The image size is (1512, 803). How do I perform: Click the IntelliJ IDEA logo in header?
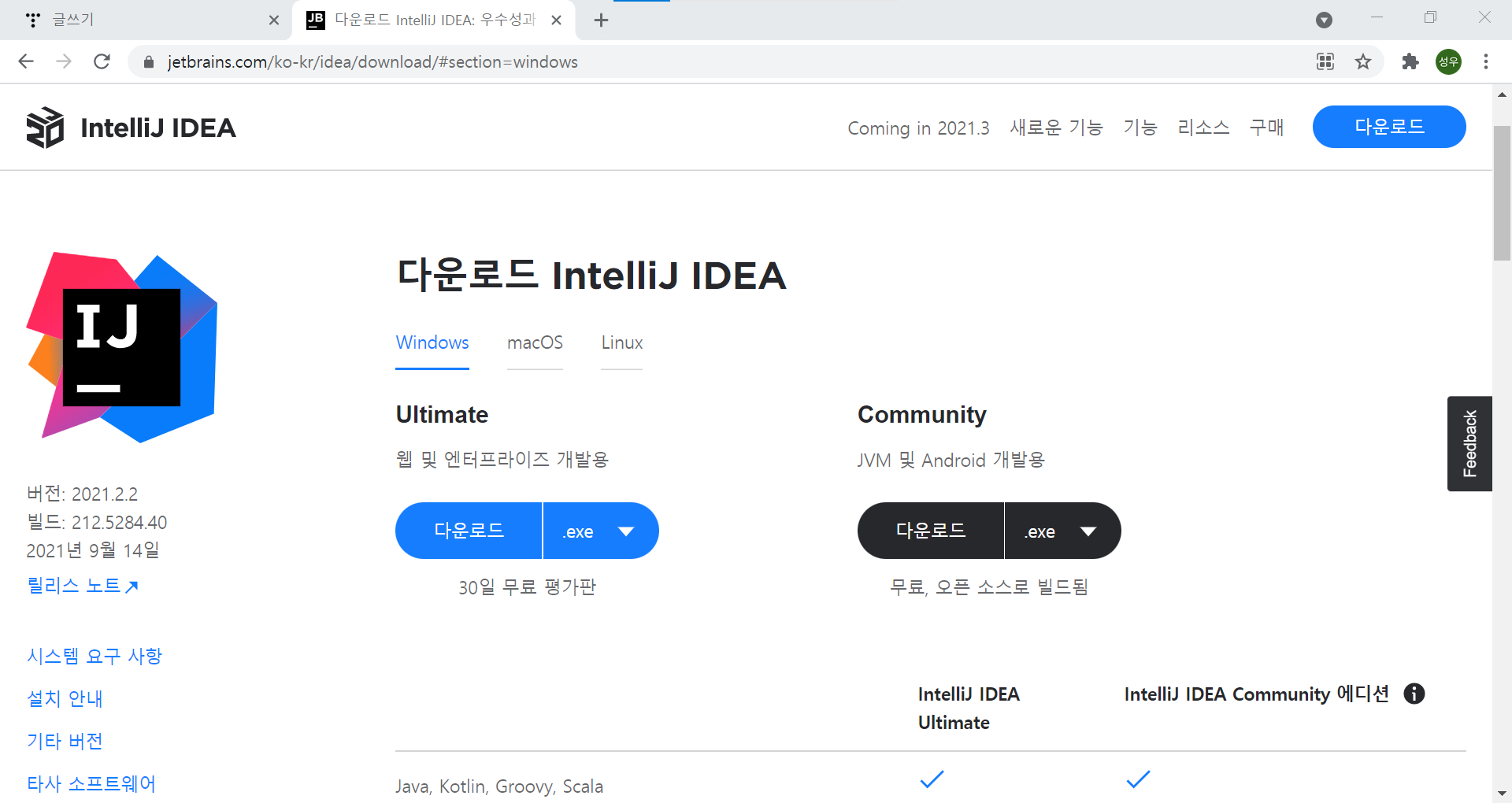pos(131,128)
